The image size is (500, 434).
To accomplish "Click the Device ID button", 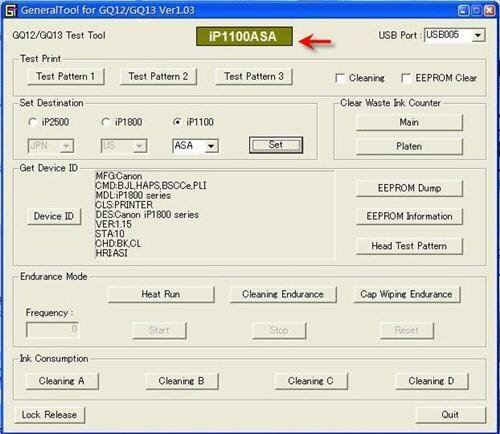I will pos(54,216).
